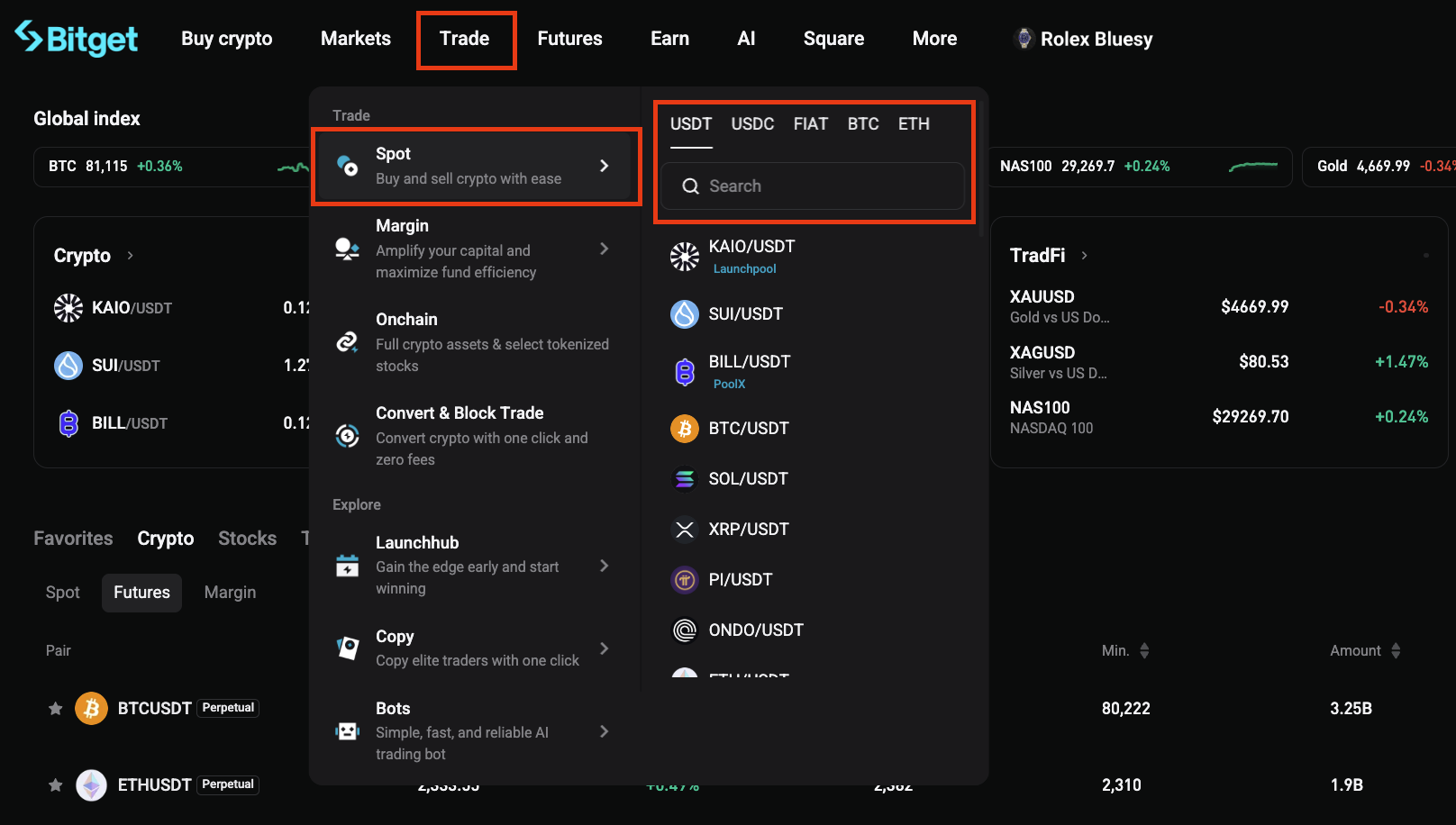Image resolution: width=1456 pixels, height=825 pixels.
Task: Favorite BTCUSDT with its star
Action: click(x=56, y=709)
